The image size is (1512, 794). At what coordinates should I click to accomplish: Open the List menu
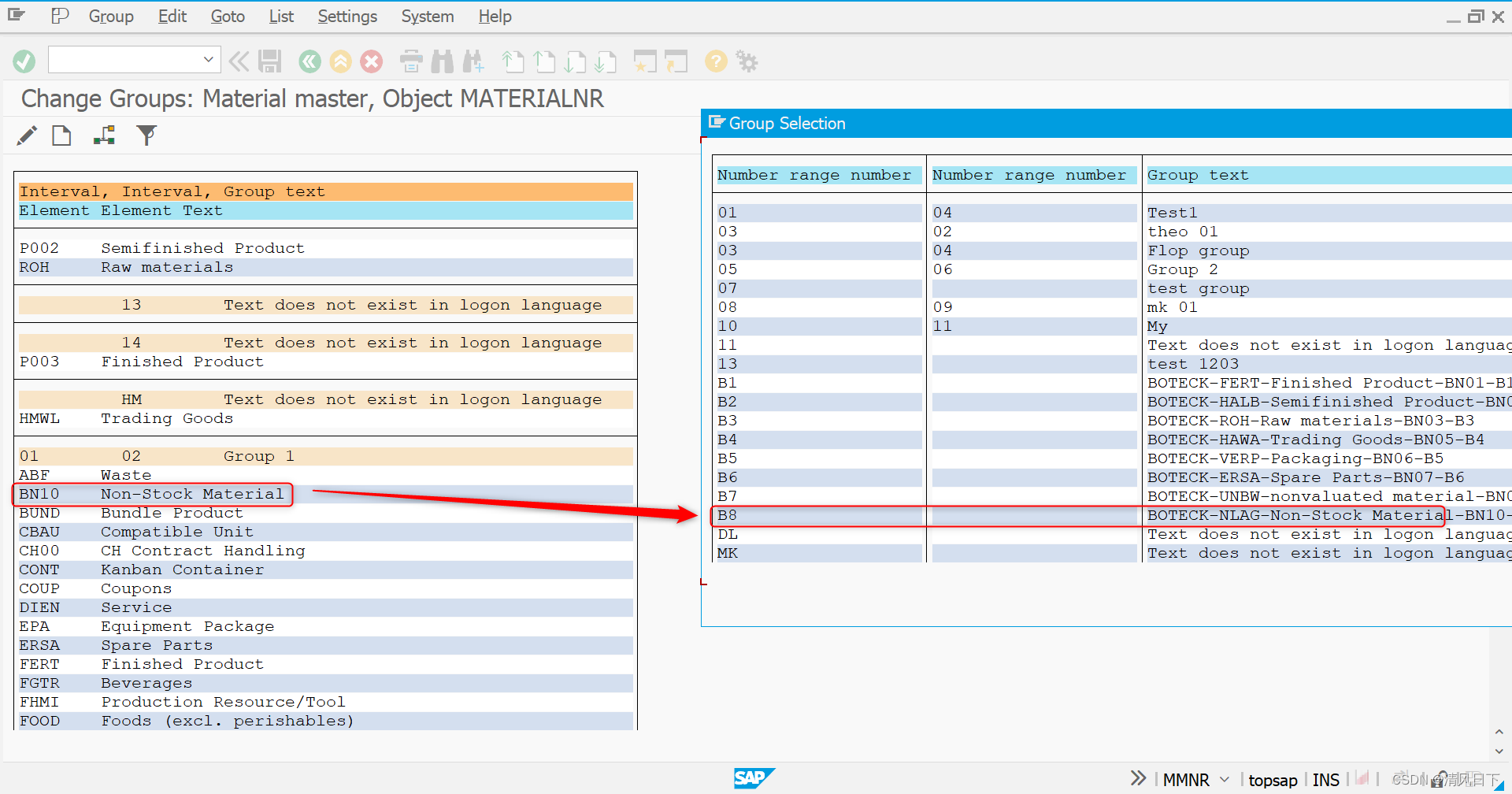[x=281, y=16]
